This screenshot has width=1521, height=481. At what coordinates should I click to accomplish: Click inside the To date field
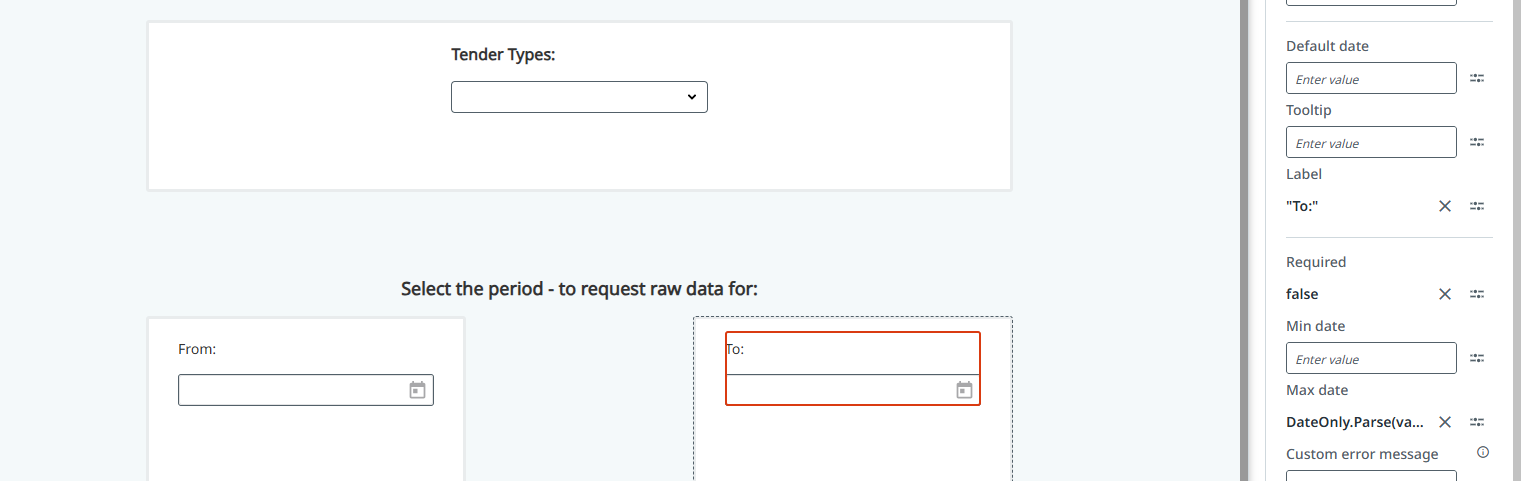coord(838,390)
